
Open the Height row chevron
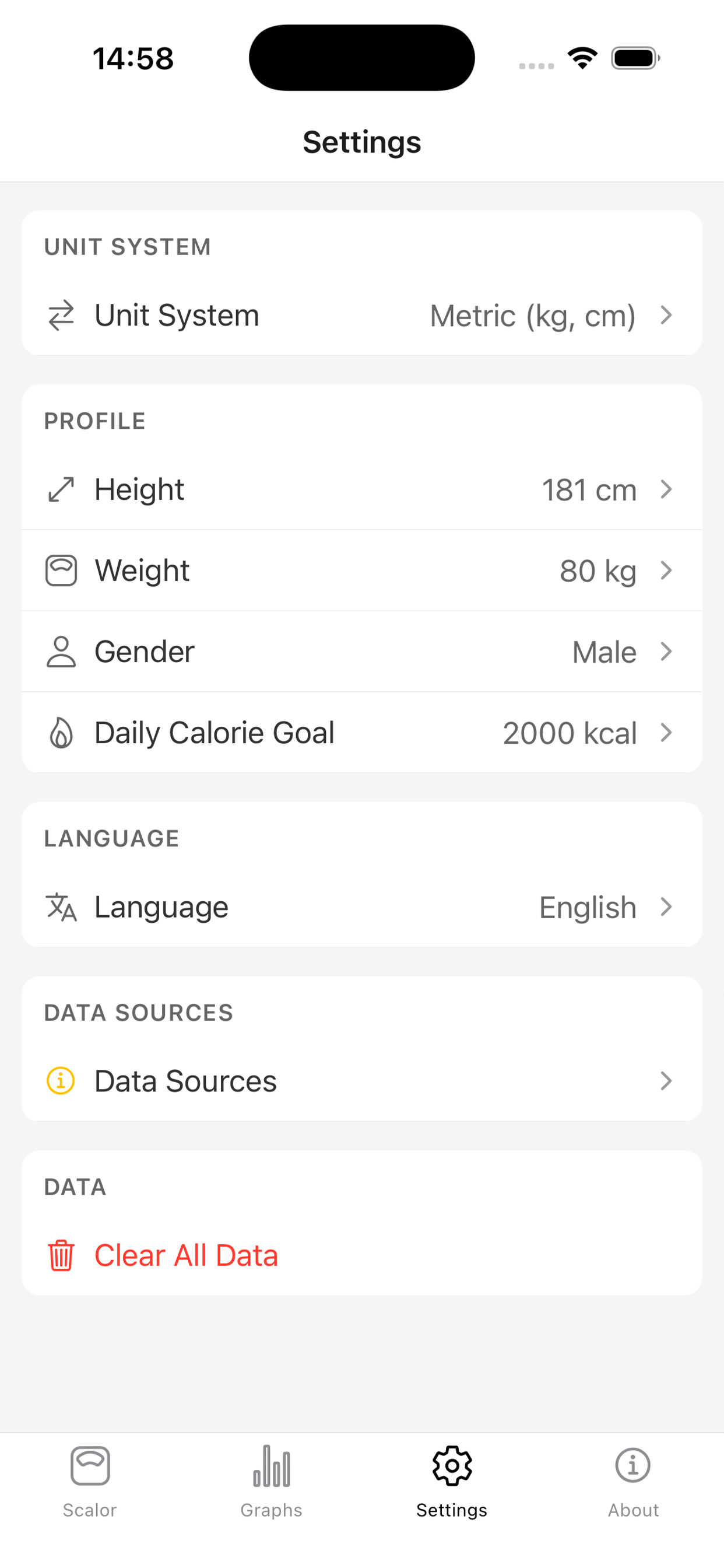(x=666, y=489)
